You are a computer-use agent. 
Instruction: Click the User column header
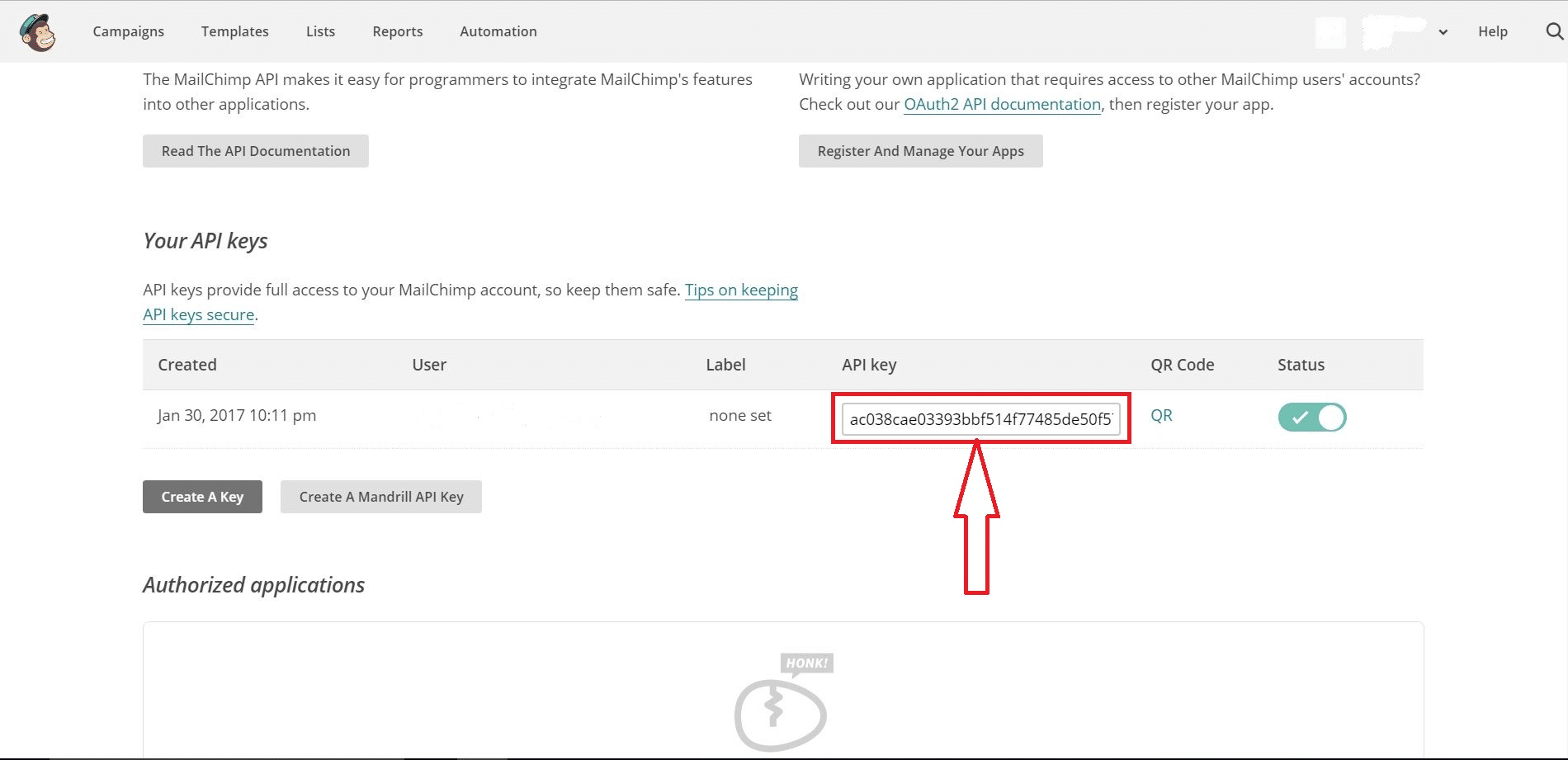point(429,365)
